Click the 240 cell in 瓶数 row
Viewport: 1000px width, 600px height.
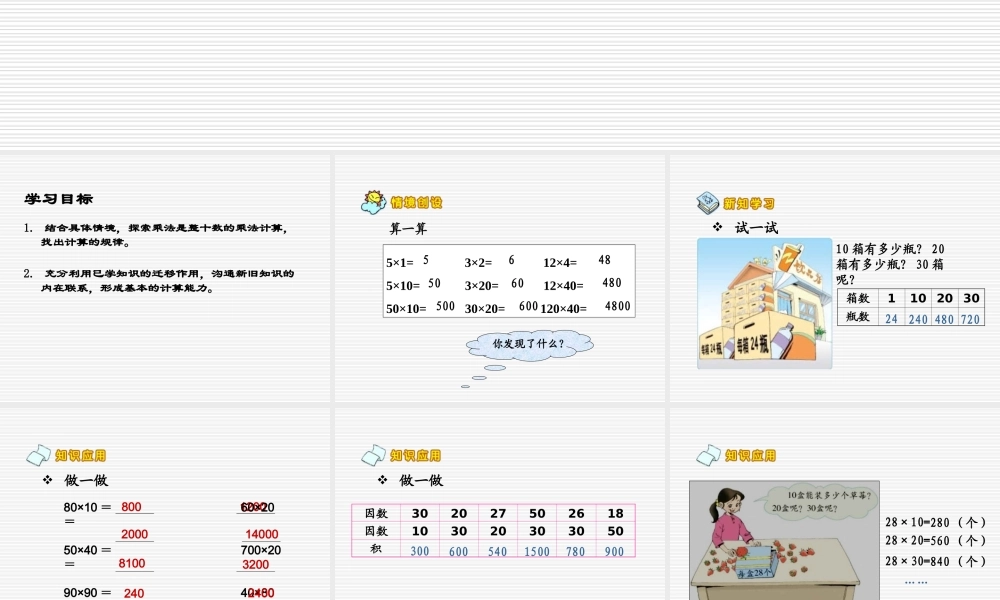point(918,319)
